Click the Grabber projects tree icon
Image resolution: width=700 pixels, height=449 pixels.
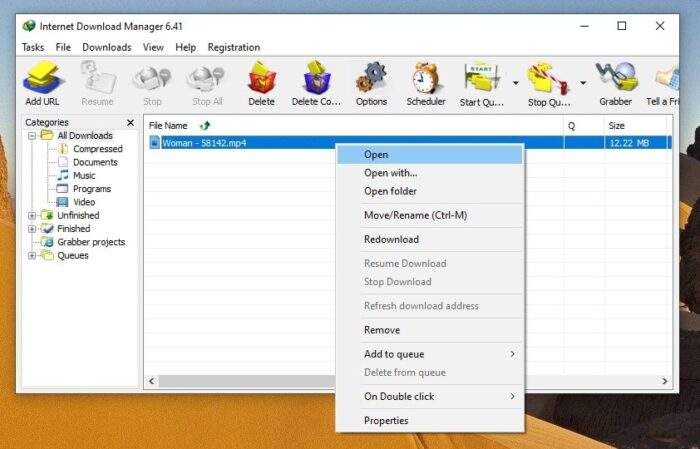pyautogui.click(x=47, y=242)
